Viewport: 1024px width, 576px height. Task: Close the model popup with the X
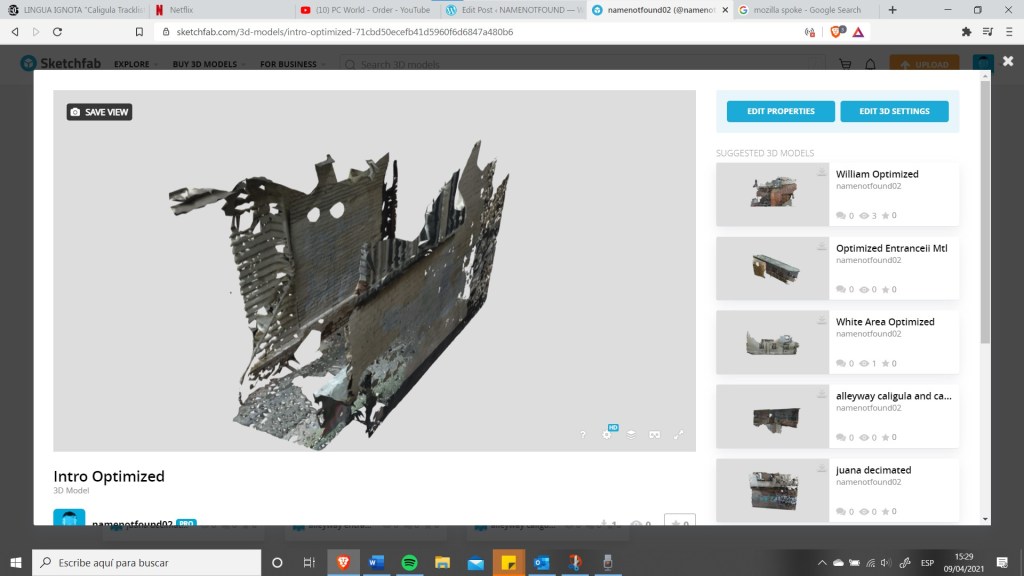1008,62
